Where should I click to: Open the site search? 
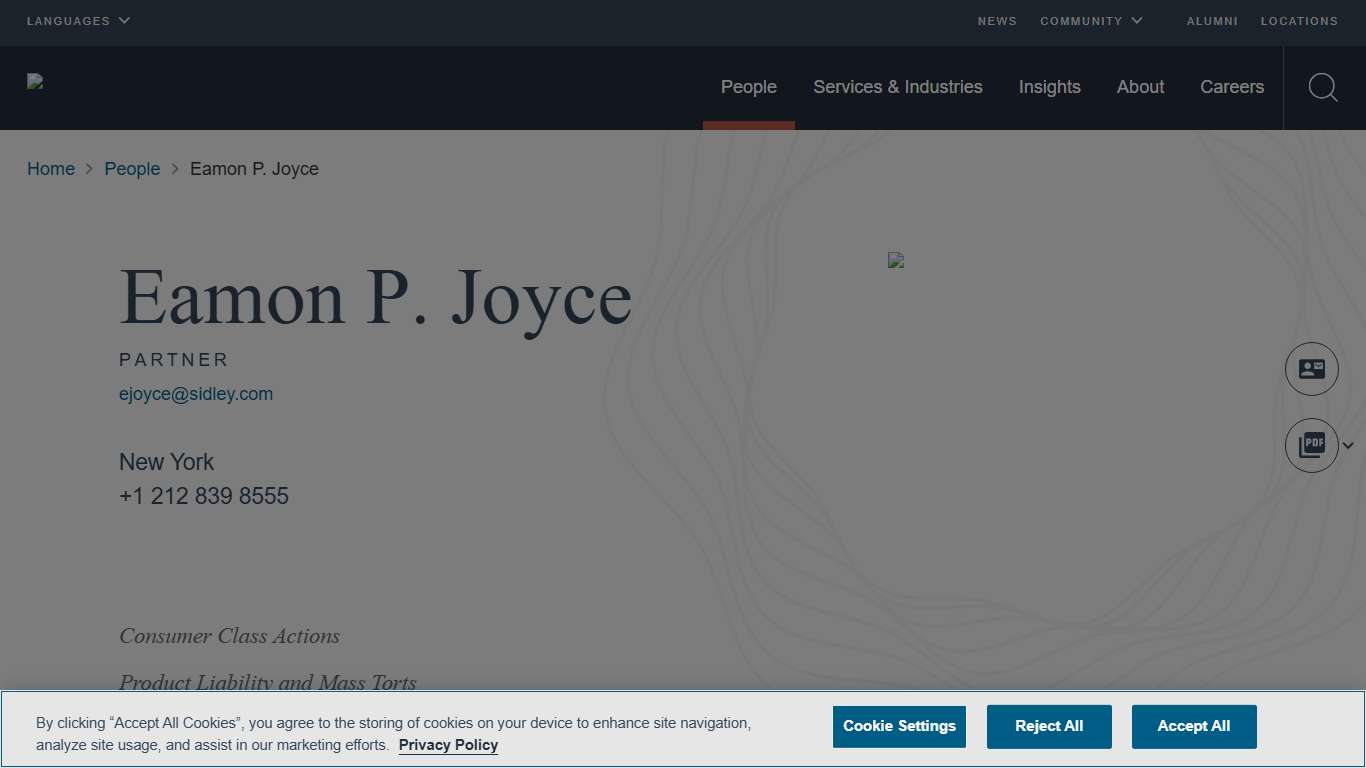tap(1322, 87)
